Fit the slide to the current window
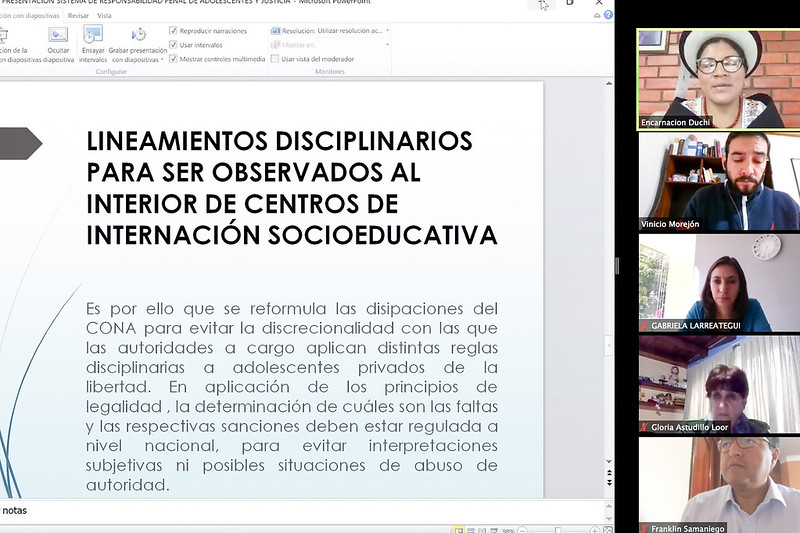 click(608, 530)
